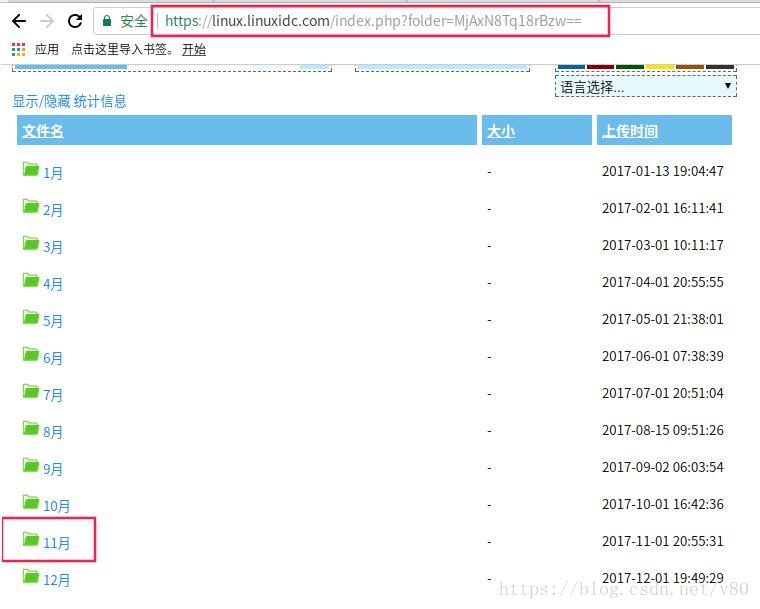760x609 pixels.
Task: Click timestamp 2017-04-01 20:55:55
Action: [x=663, y=282]
